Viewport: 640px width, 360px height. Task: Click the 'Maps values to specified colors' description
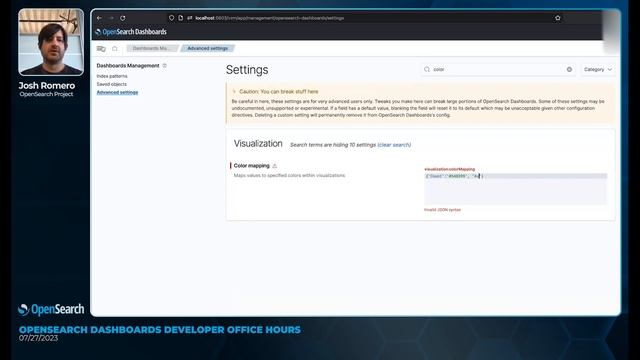[x=289, y=176]
